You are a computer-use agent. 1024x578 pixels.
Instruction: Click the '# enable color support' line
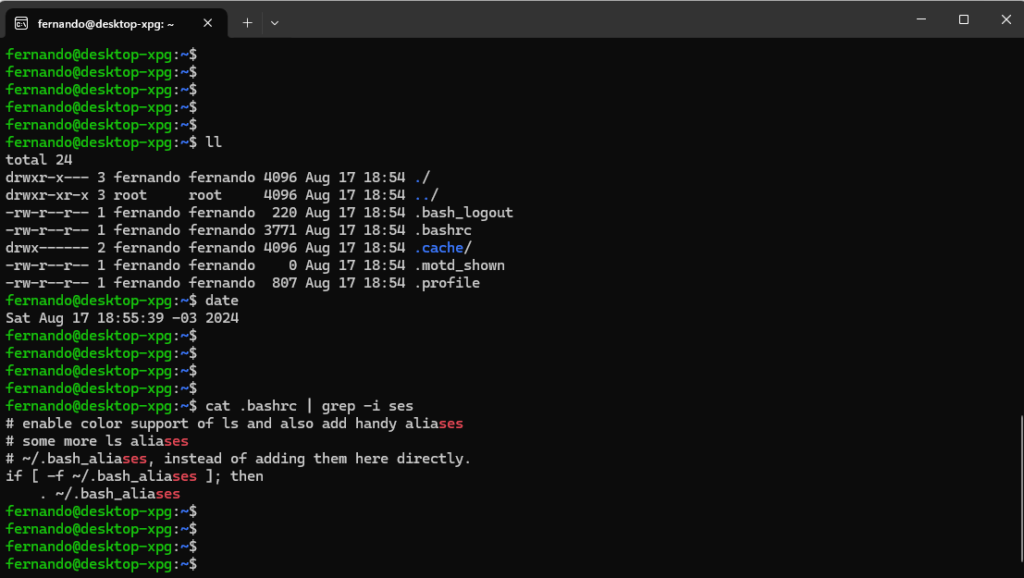(234, 424)
